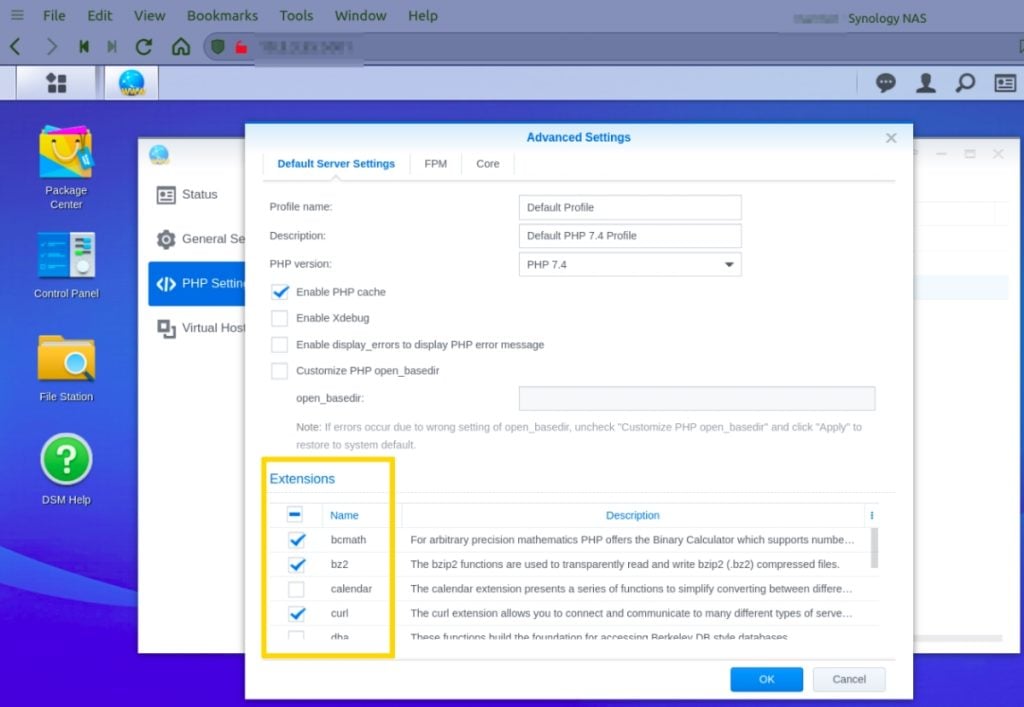This screenshot has width=1024, height=707.
Task: Switch to Default Server Settings tab
Action: [x=336, y=164]
